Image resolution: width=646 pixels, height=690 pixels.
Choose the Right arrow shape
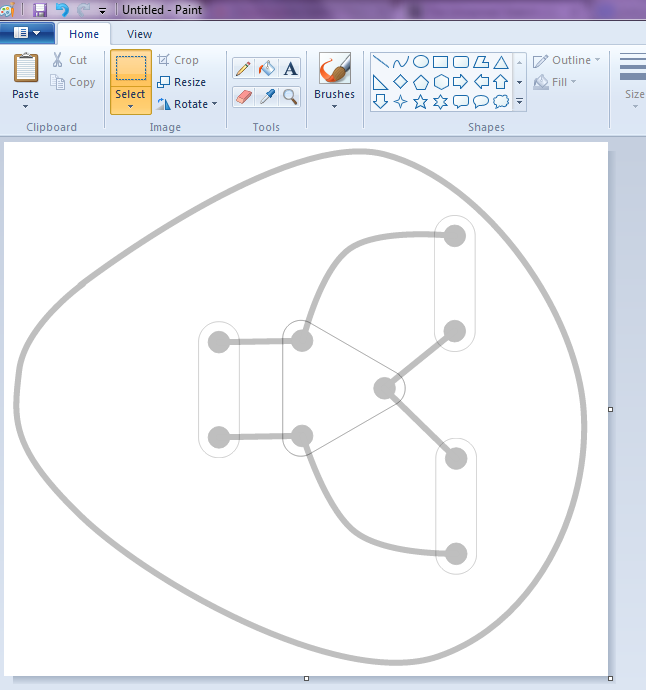[x=461, y=82]
